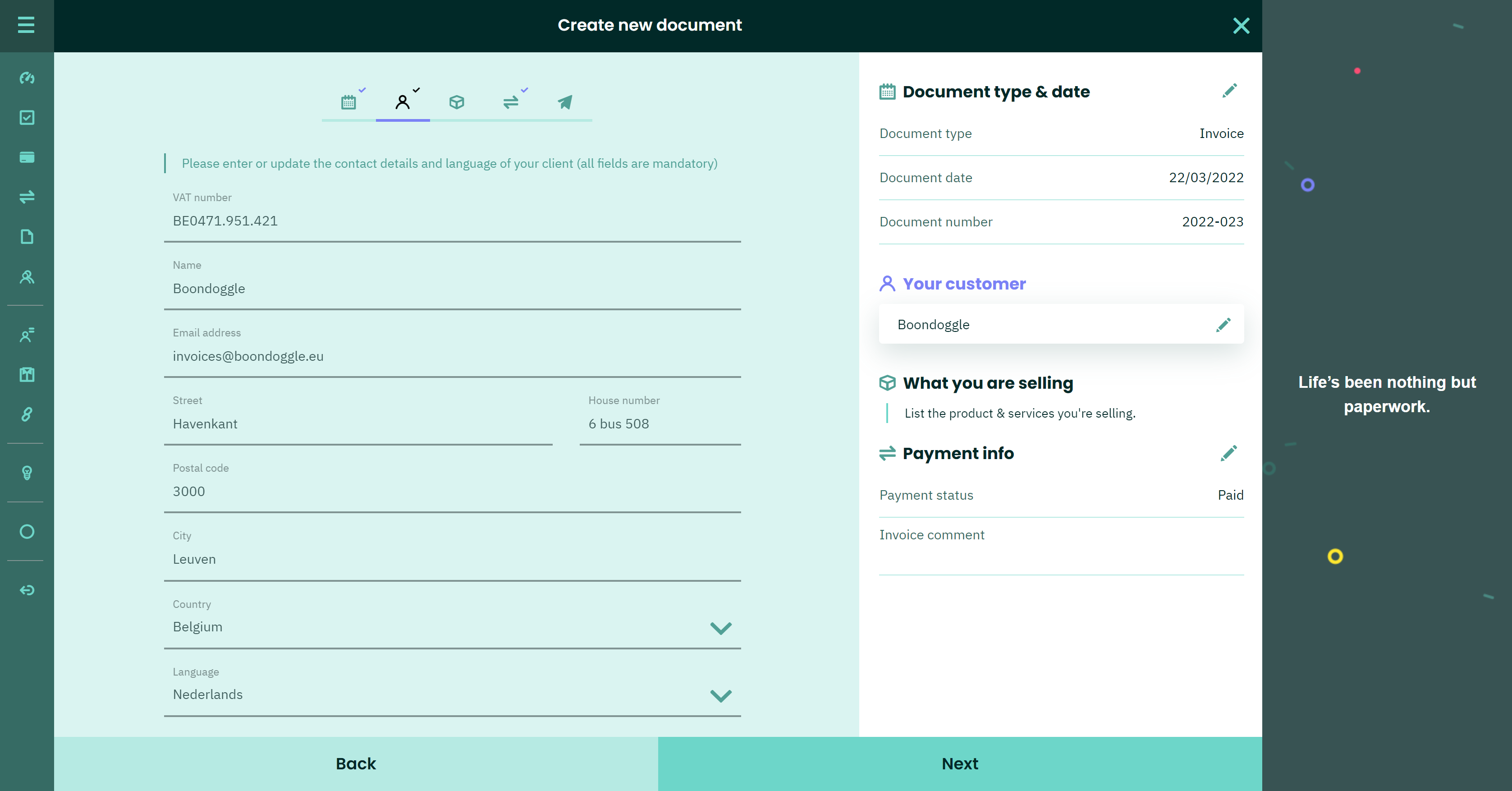
Task: Open the circle icon in sidebar
Action: pyautogui.click(x=27, y=531)
